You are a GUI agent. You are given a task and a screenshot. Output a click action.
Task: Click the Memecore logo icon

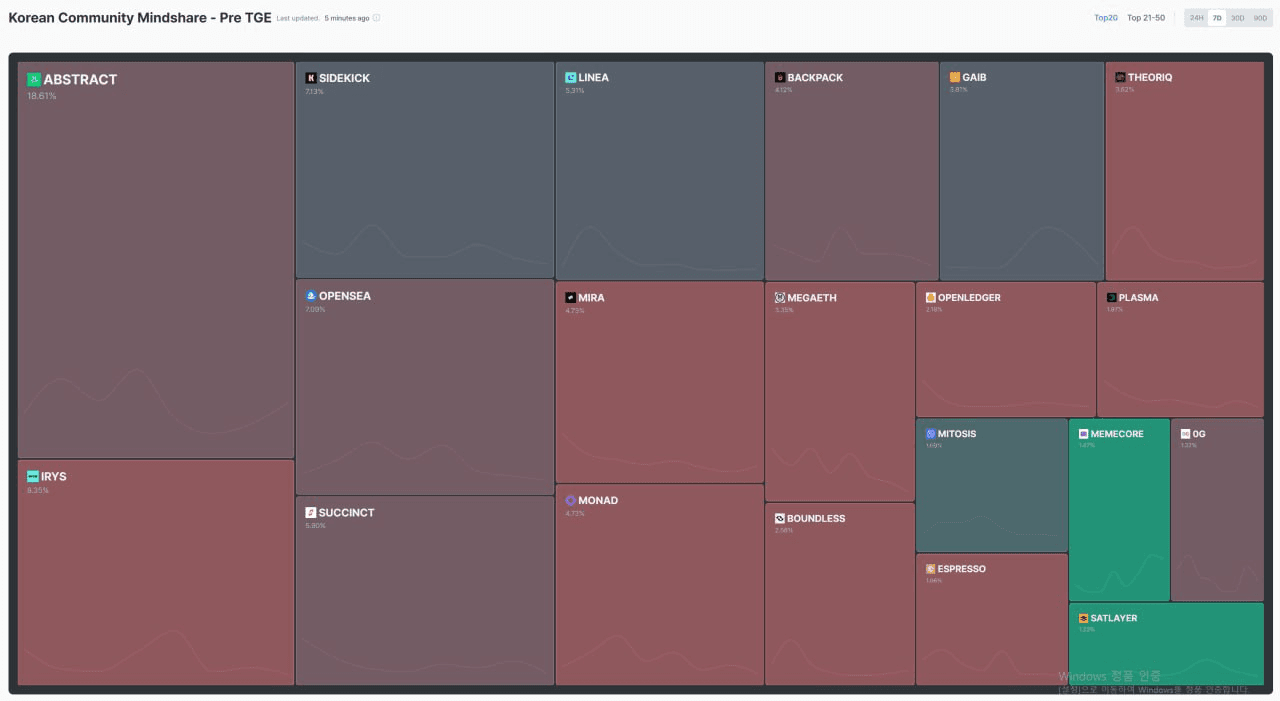point(1083,434)
